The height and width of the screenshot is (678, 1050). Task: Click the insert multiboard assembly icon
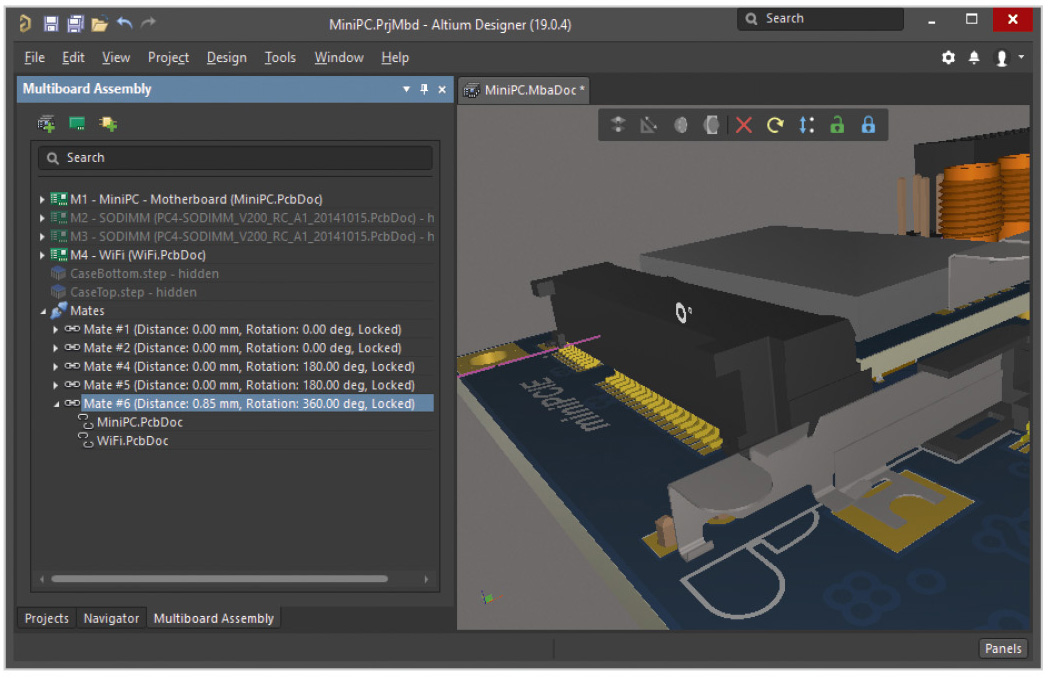[x=46, y=124]
